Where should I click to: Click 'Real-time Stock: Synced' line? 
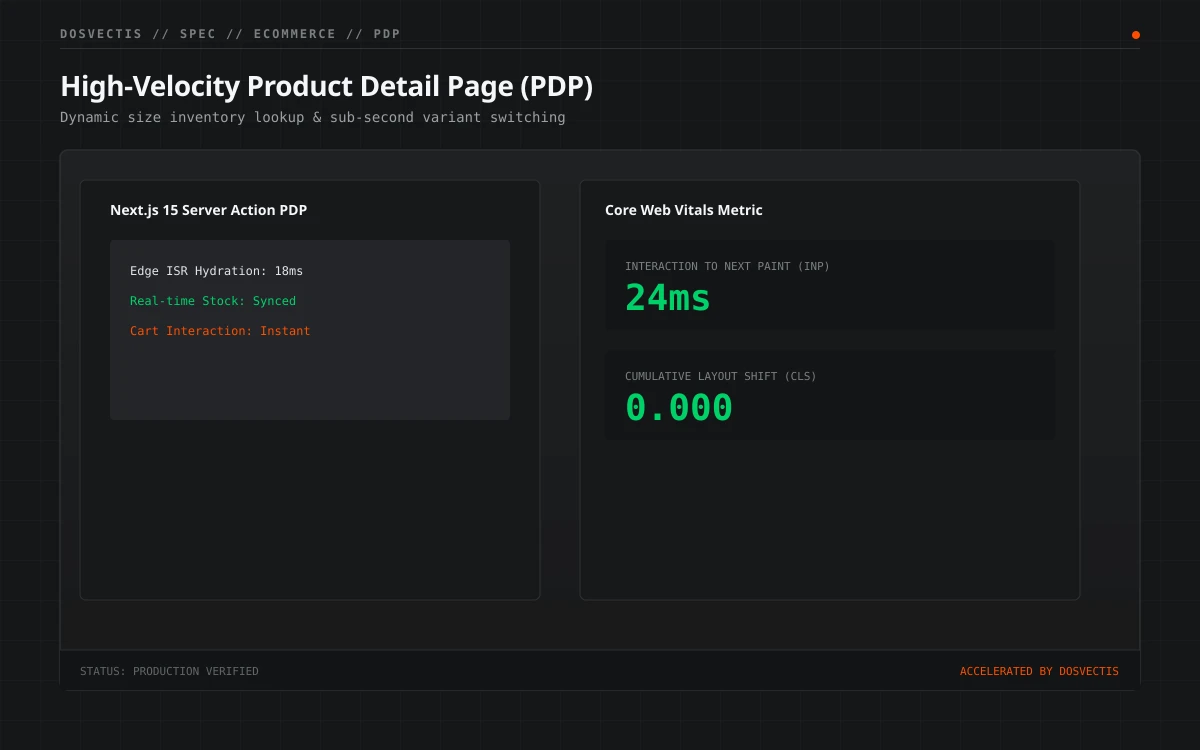213,301
